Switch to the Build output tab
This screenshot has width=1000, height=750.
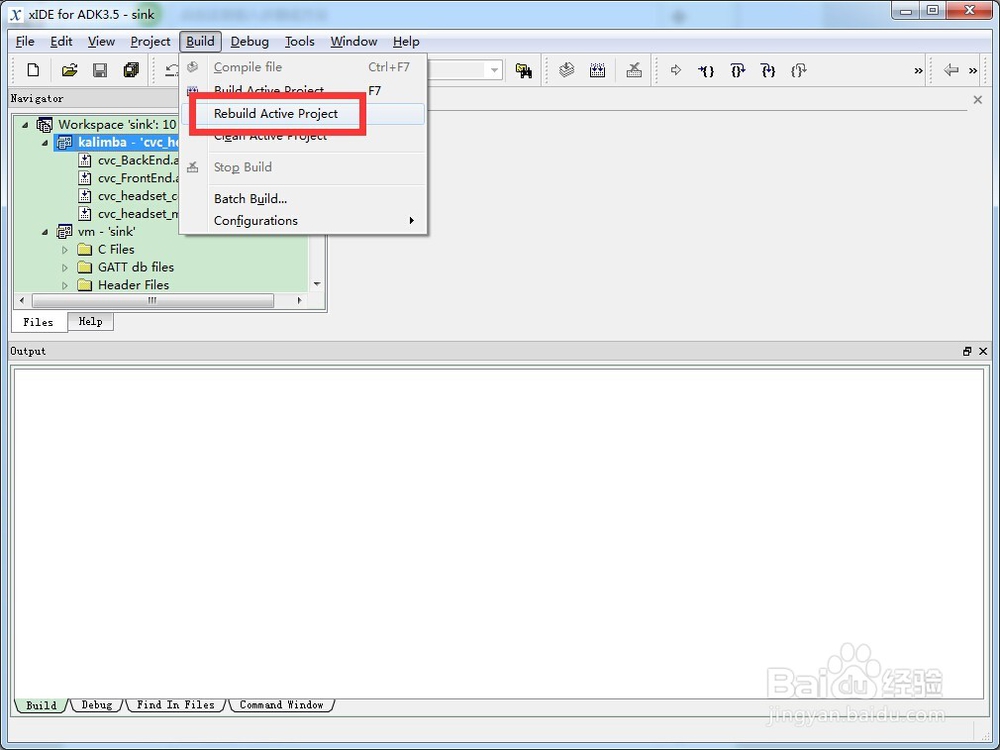tap(41, 705)
